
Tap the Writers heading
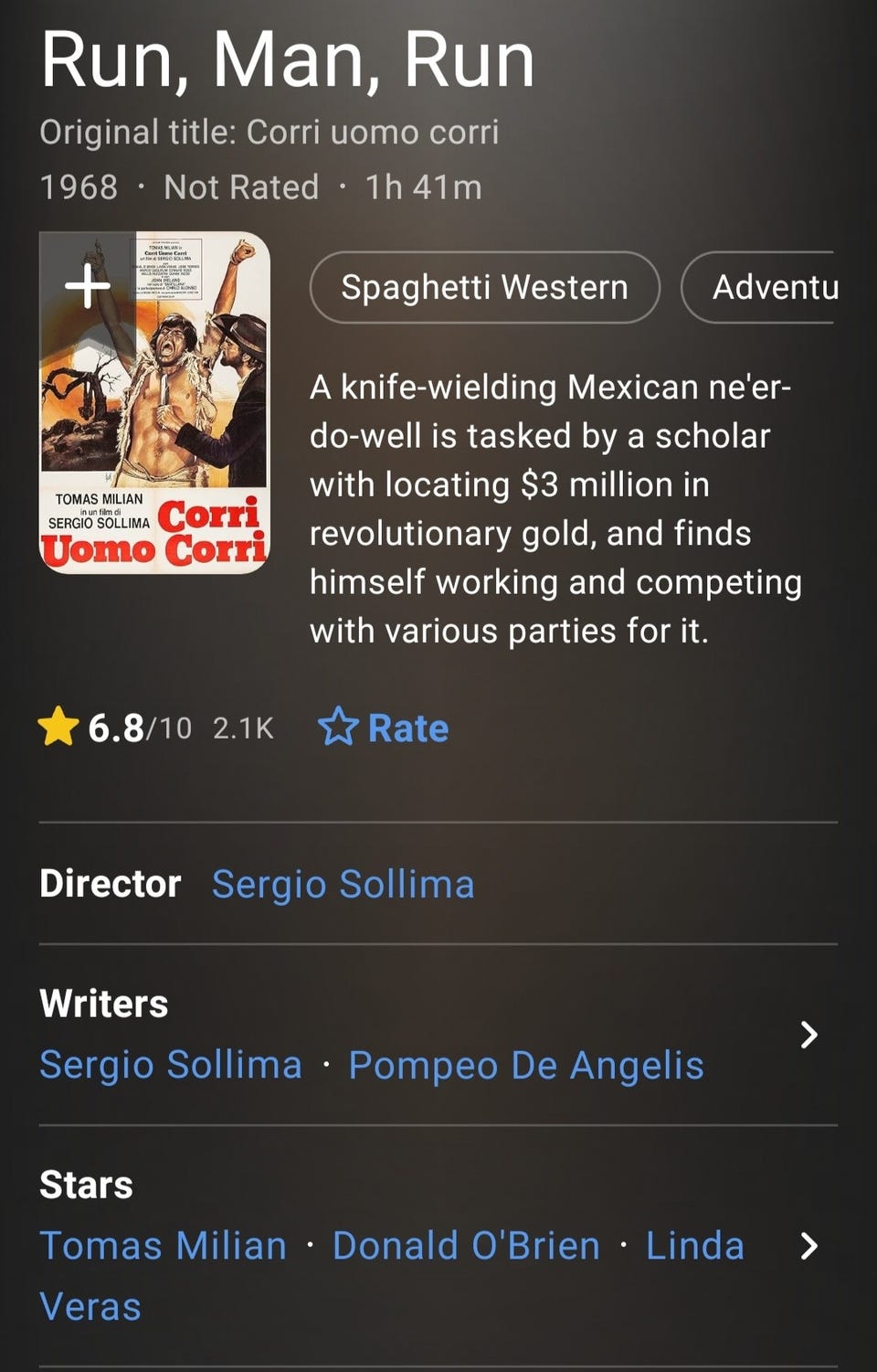point(104,1004)
